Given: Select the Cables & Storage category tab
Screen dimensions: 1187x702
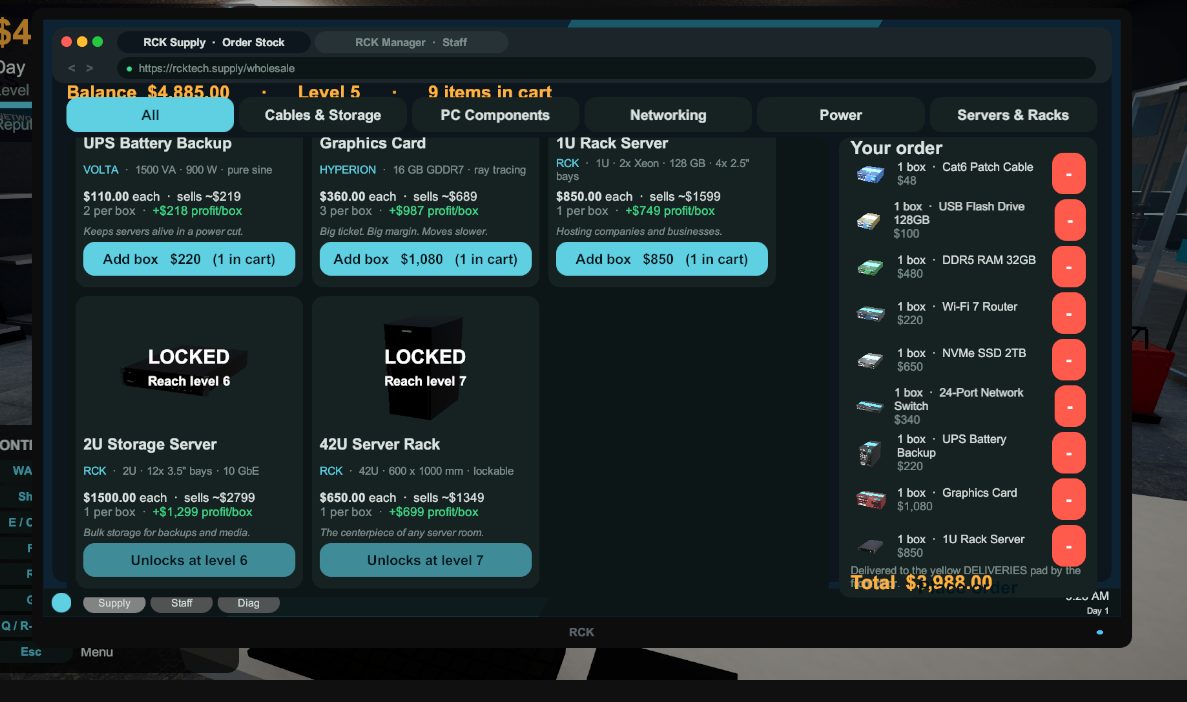Looking at the screenshot, I should pyautogui.click(x=322, y=115).
